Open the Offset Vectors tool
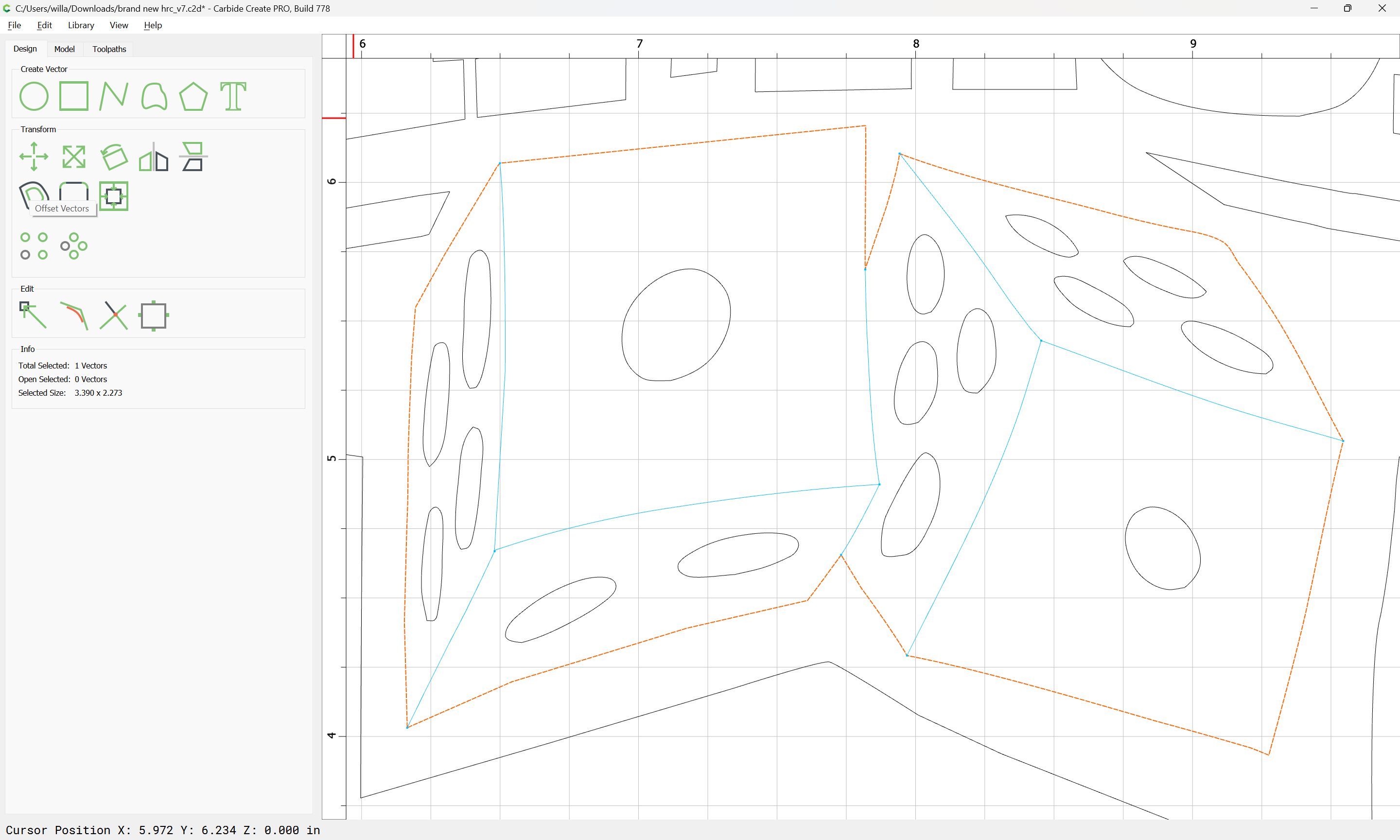Image resolution: width=1400 pixels, height=840 pixels. click(33, 195)
